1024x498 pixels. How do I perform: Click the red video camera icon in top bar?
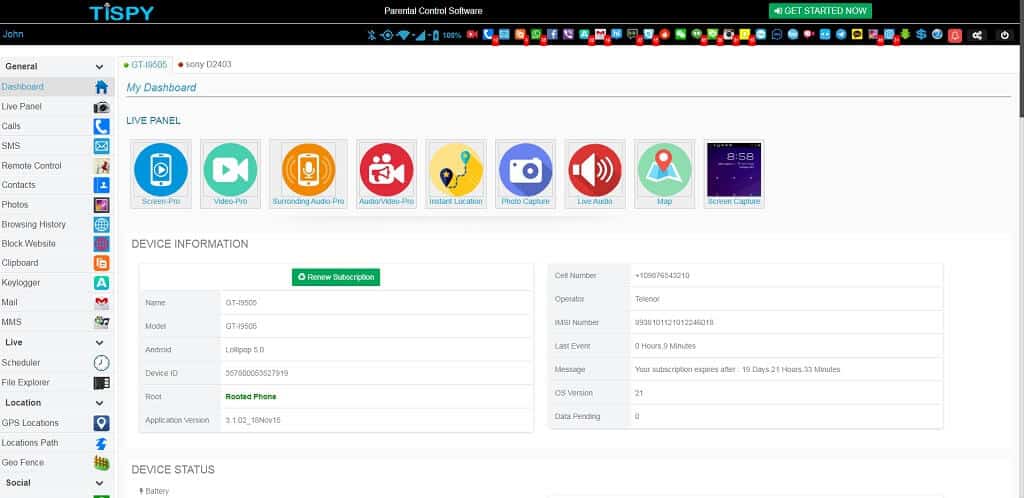pos(472,35)
